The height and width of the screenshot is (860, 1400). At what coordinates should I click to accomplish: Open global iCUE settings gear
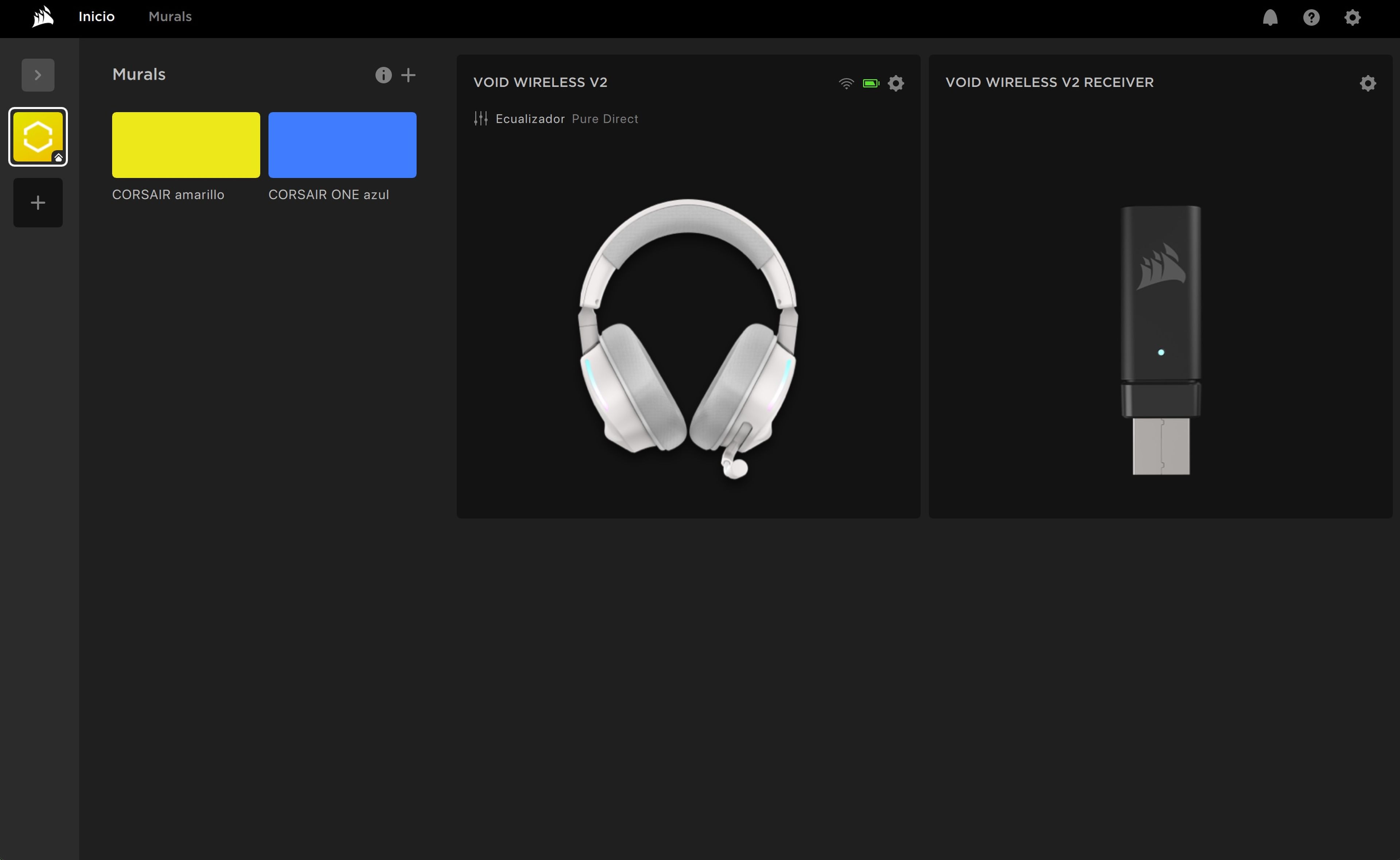(1353, 17)
